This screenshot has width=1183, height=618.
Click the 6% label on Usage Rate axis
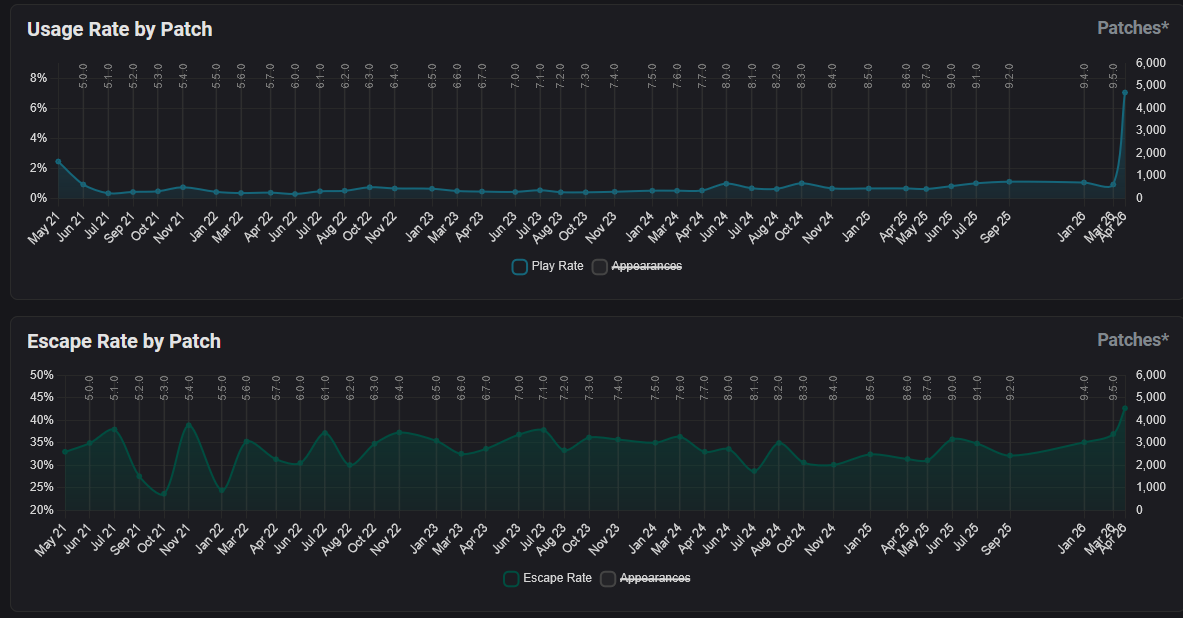[x=38, y=108]
